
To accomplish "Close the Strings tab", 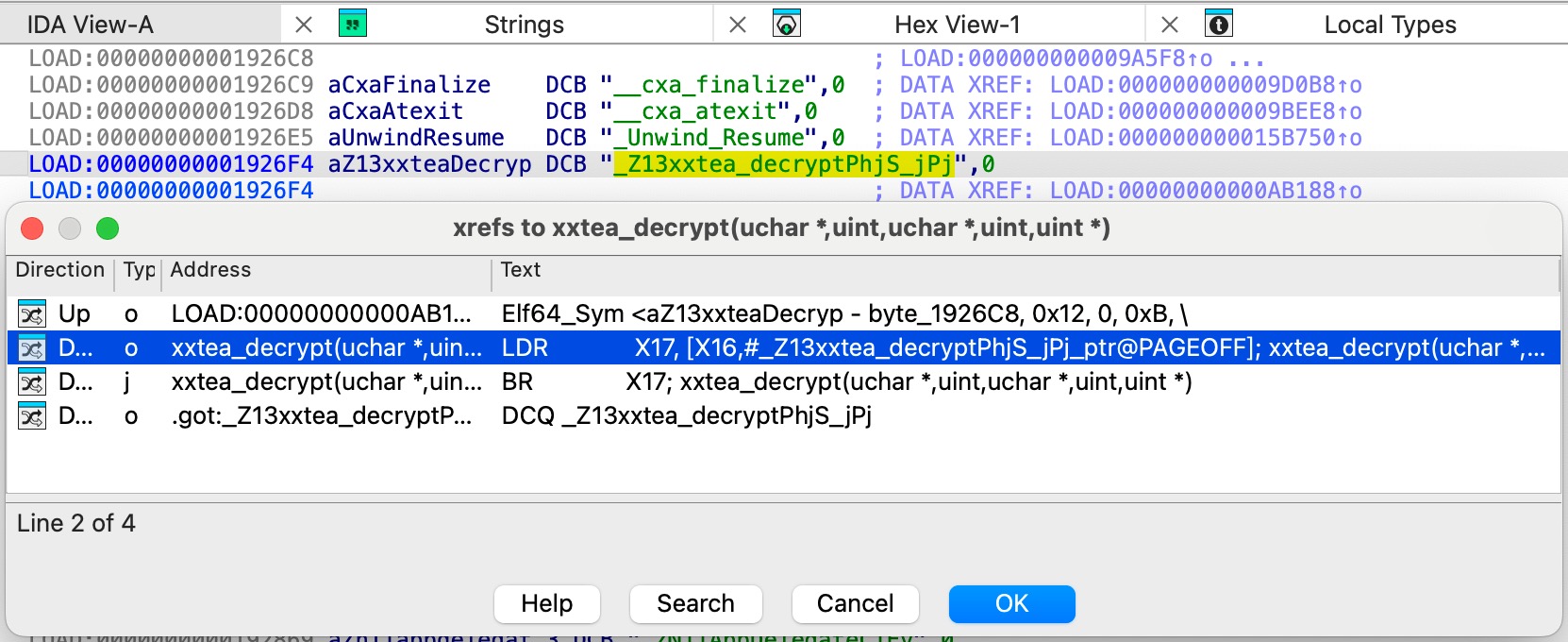I will coord(738,25).
